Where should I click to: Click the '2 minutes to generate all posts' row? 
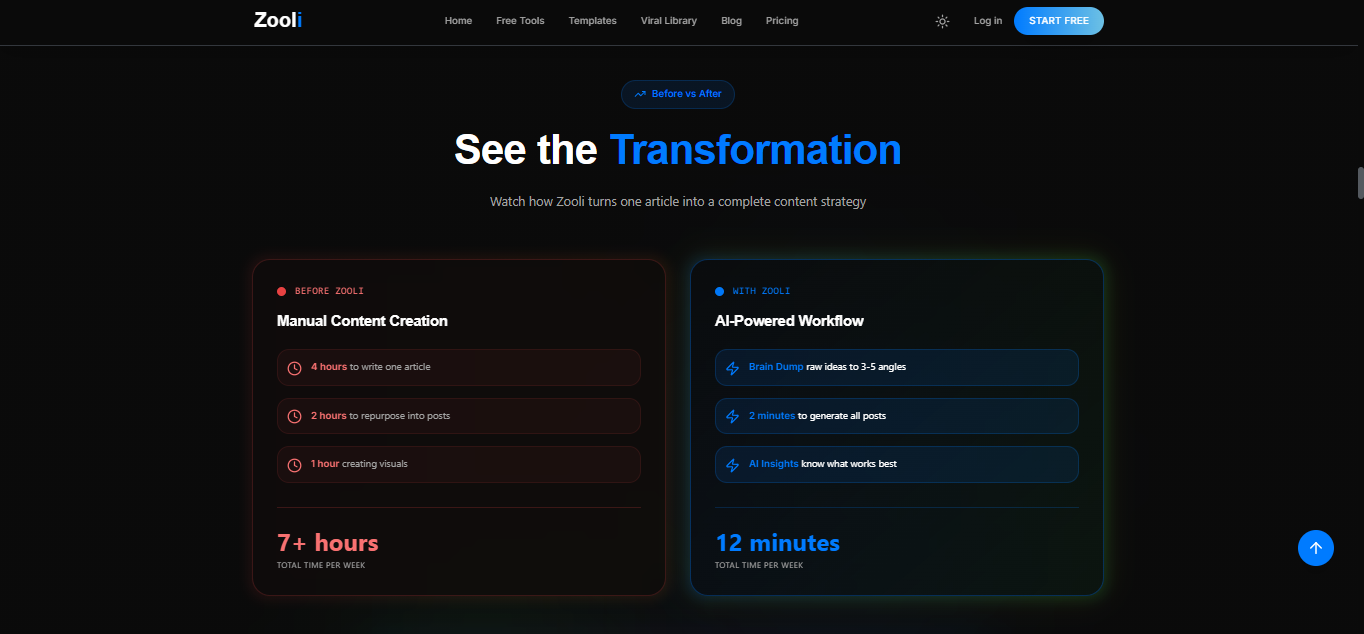(897, 416)
